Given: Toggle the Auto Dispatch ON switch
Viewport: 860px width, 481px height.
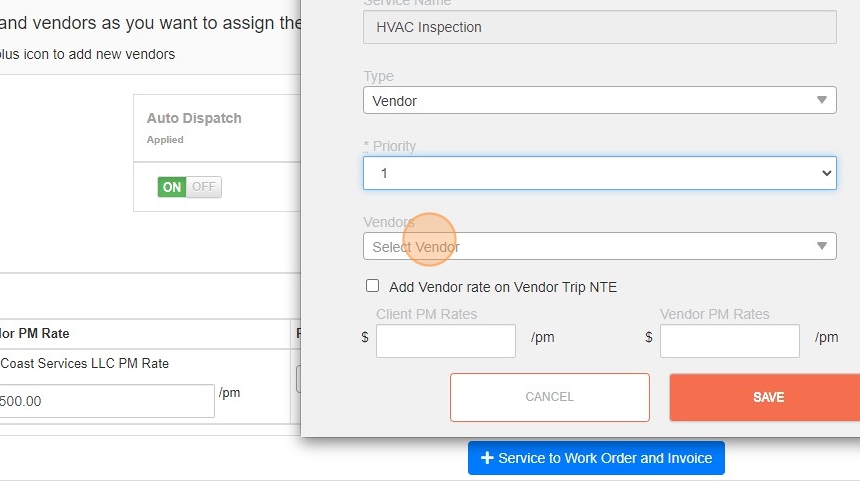Looking at the screenshot, I should coord(172,187).
